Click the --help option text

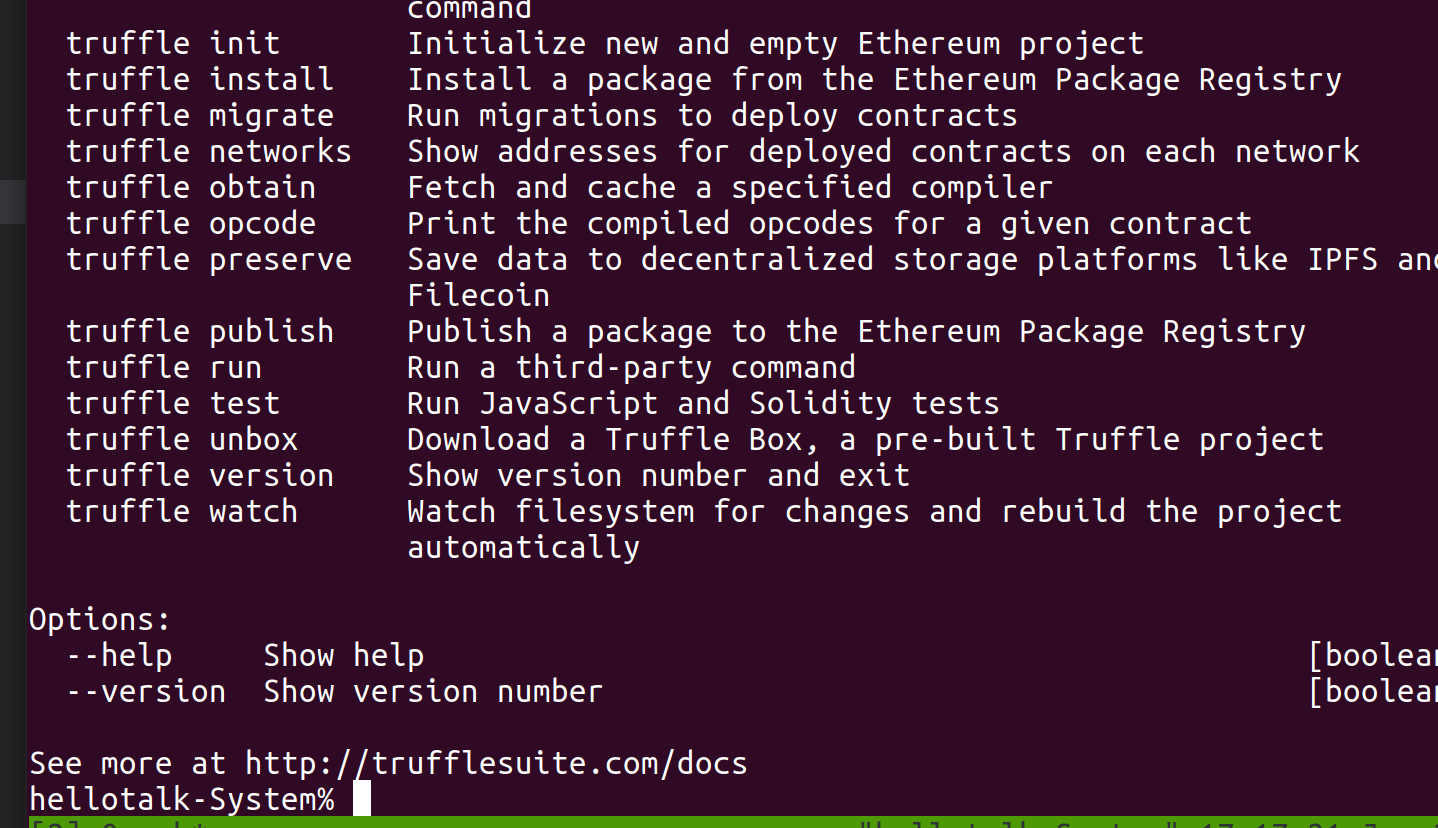(119, 656)
